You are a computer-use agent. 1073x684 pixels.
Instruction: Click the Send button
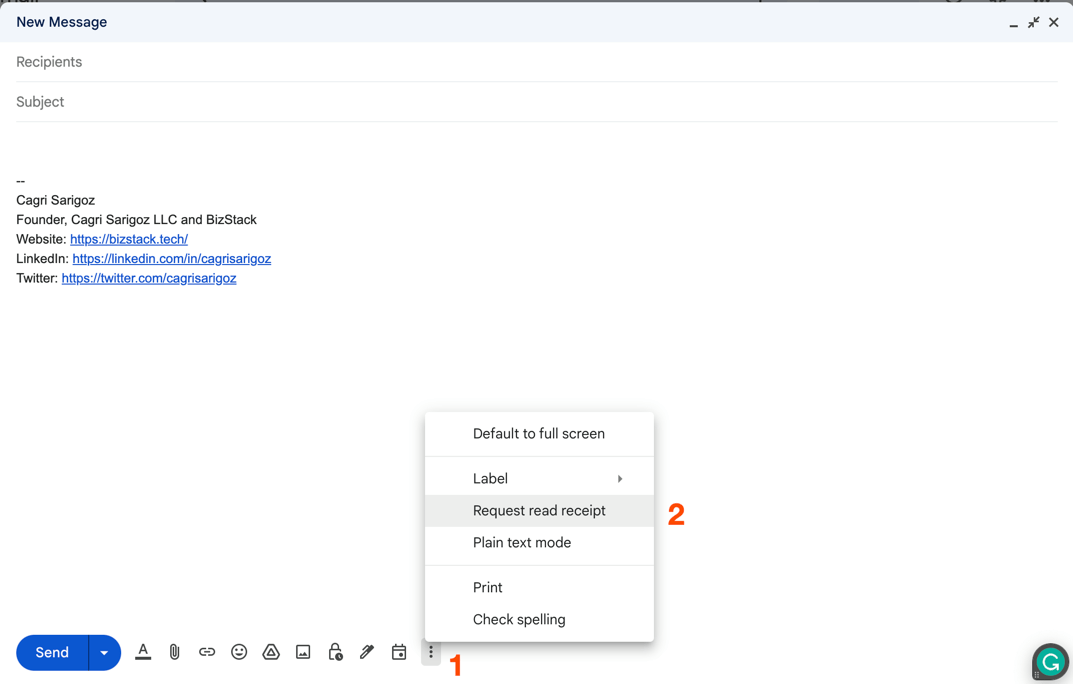[x=52, y=652]
